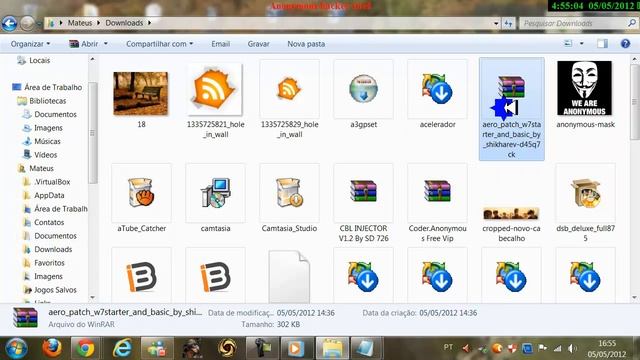Select Músicas library in navigation pane

pyautogui.click(x=47, y=141)
